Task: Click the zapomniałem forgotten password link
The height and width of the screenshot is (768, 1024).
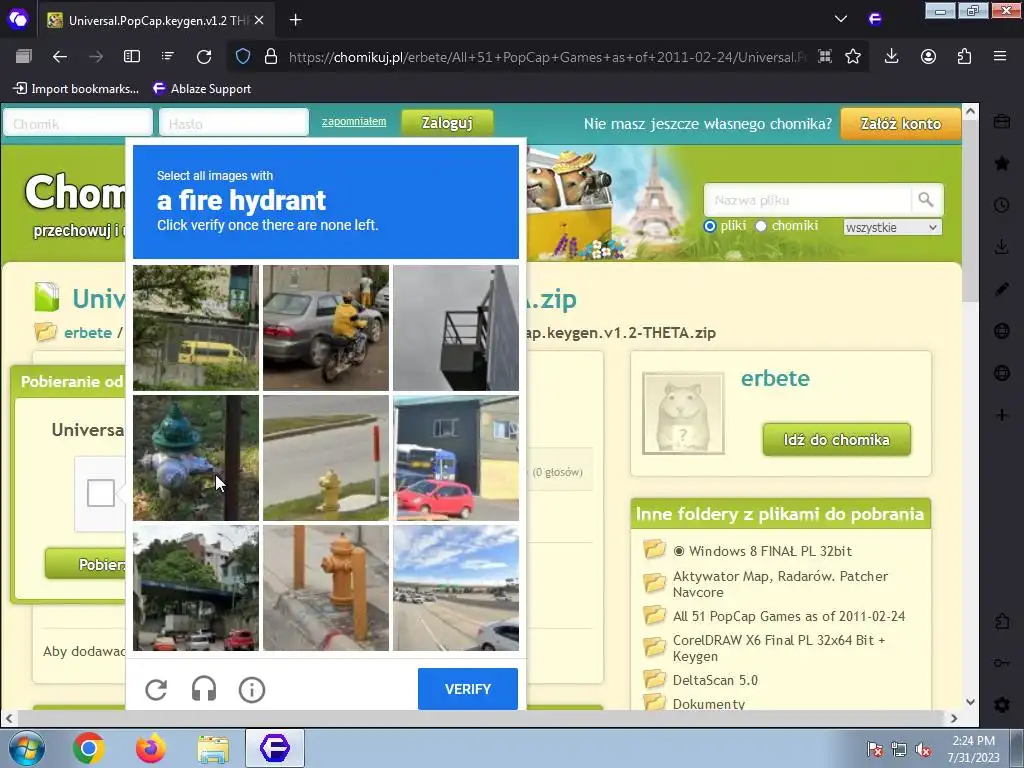Action: [x=354, y=121]
